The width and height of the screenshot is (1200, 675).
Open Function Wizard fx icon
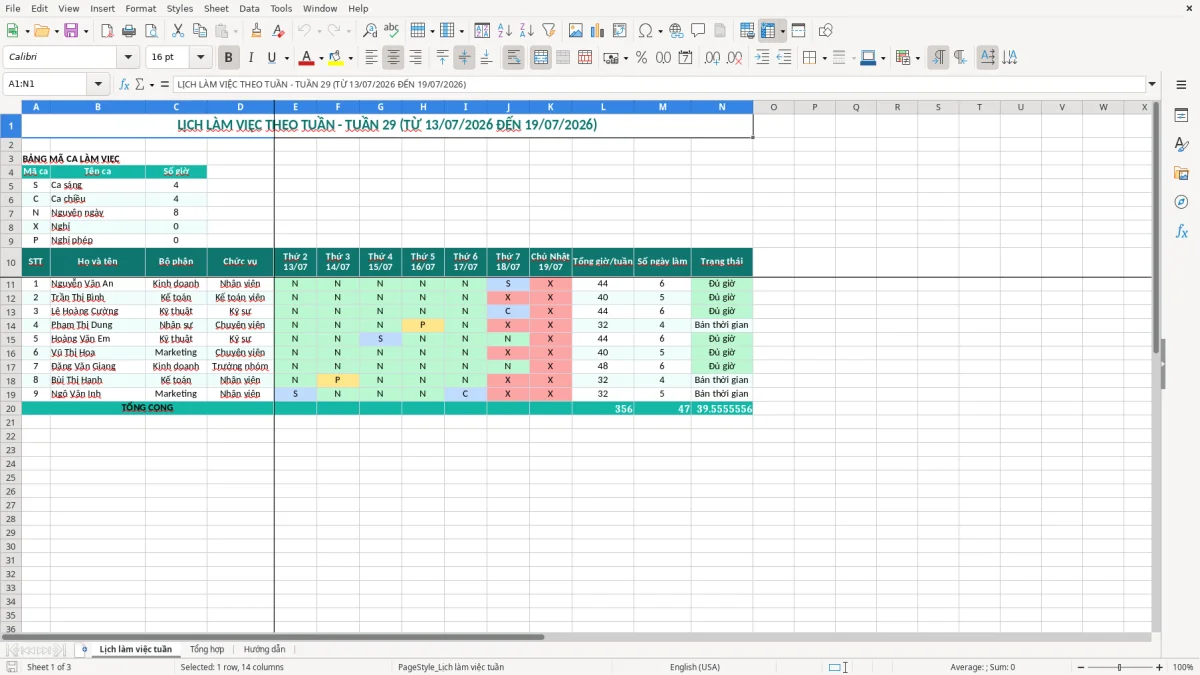pos(124,84)
